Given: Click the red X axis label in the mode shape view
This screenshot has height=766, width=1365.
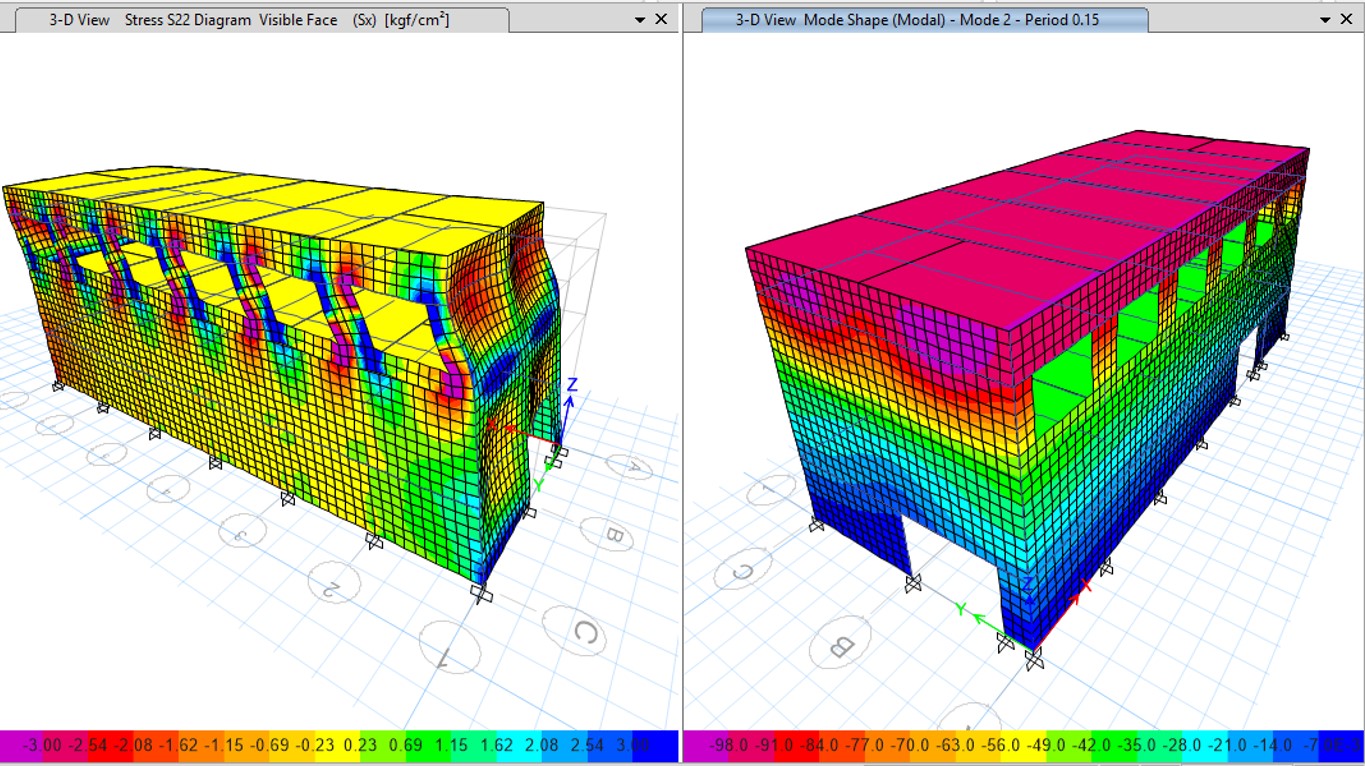Looking at the screenshot, I should [1086, 585].
